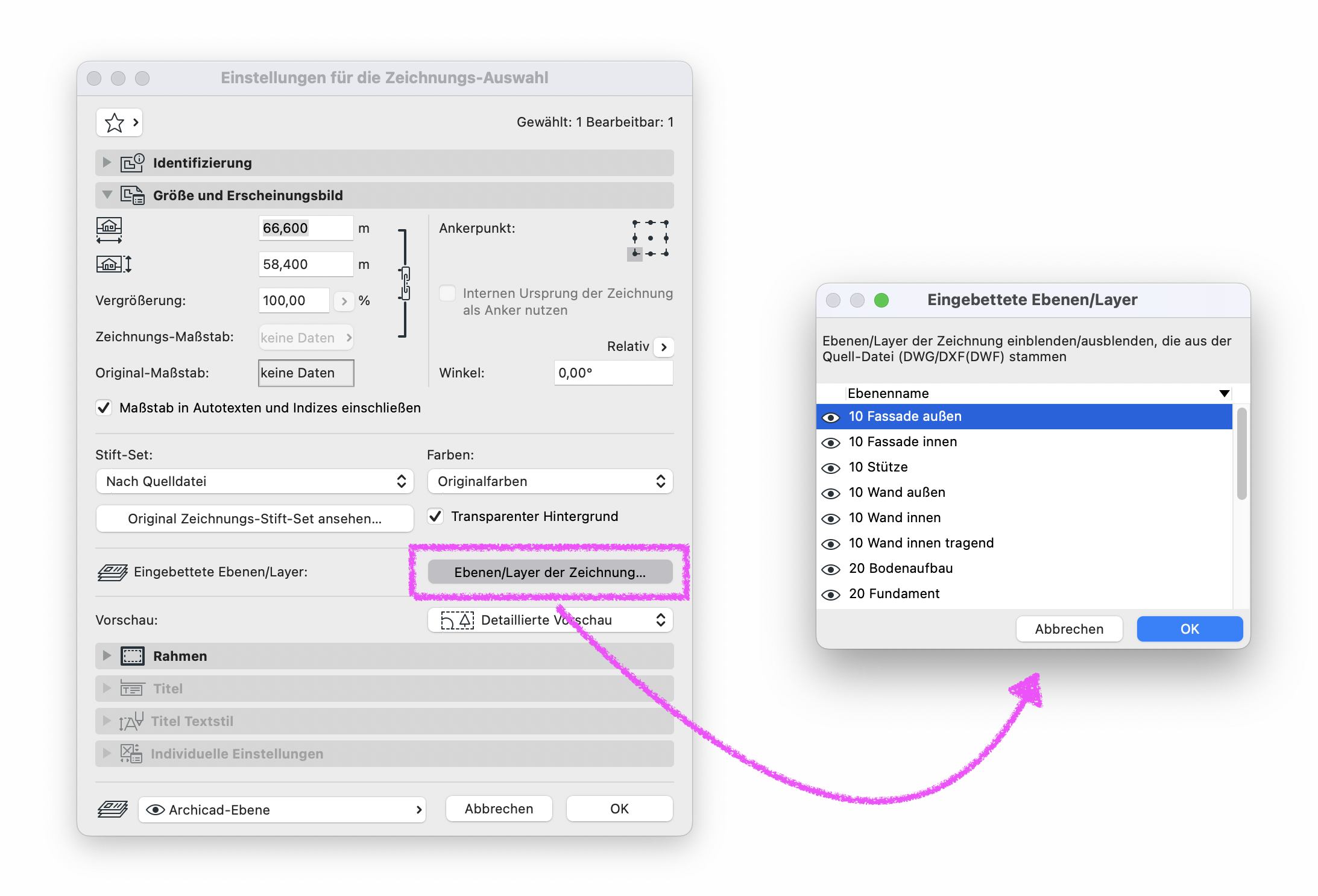Click OK in the Einstellungen dialog
The width and height of the screenshot is (1318, 896).
click(x=620, y=809)
